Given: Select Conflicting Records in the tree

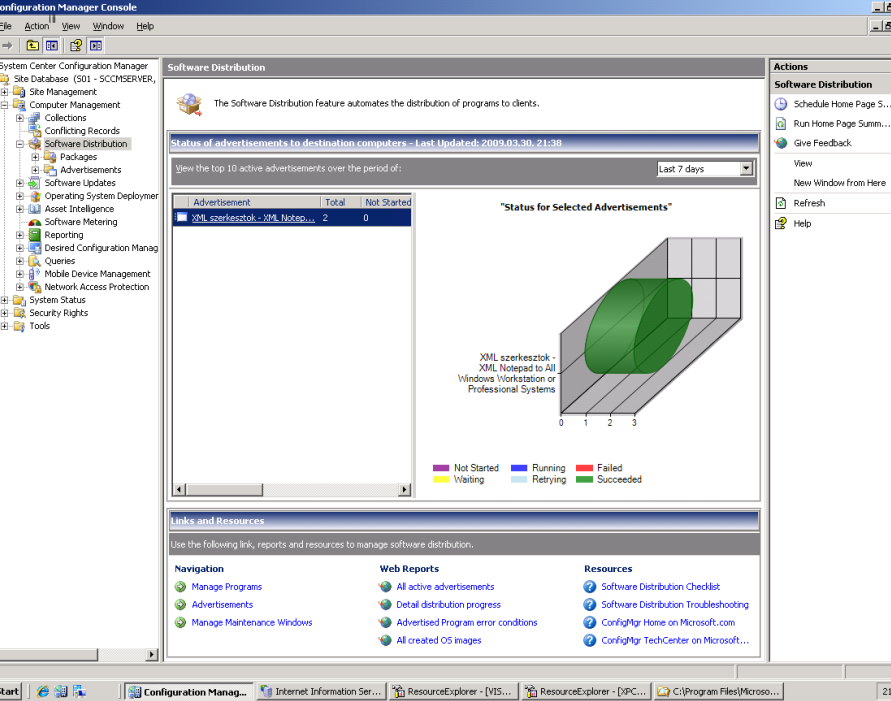Looking at the screenshot, I should [x=82, y=131].
